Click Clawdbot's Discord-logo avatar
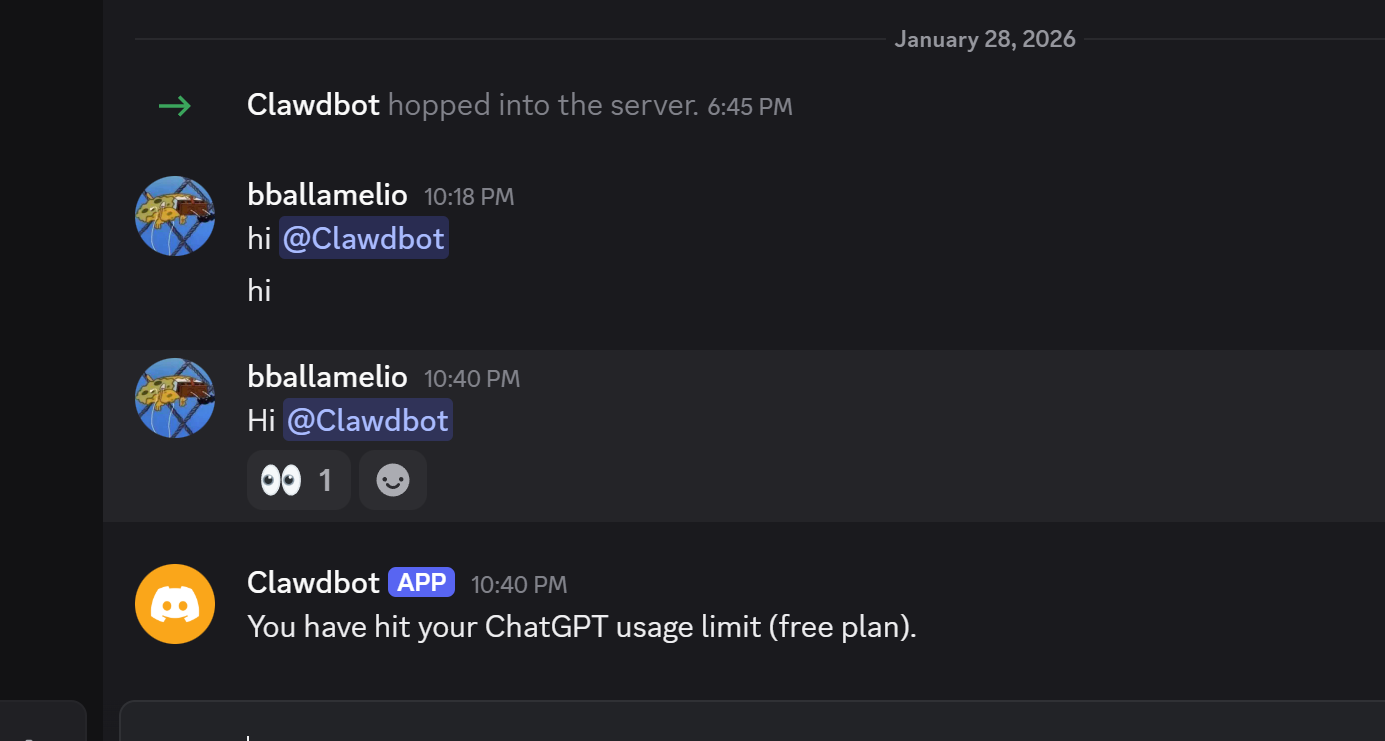The height and width of the screenshot is (741, 1385). [174, 603]
